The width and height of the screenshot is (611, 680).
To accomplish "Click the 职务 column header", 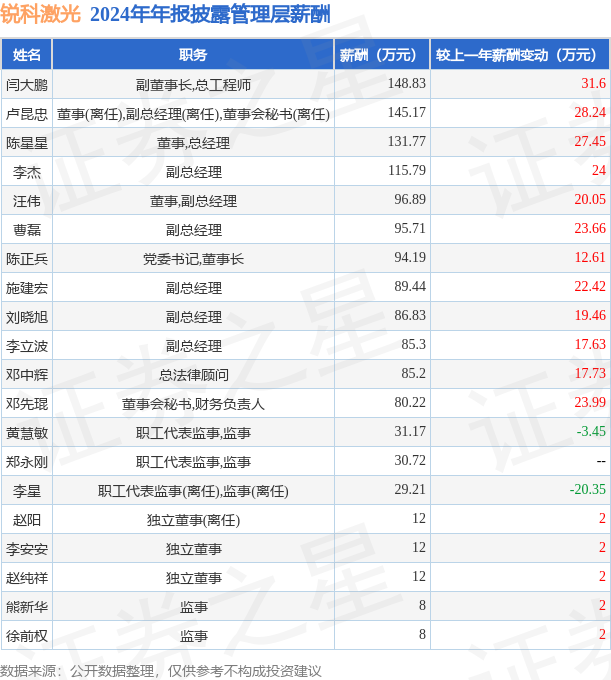I will pyautogui.click(x=193, y=55).
